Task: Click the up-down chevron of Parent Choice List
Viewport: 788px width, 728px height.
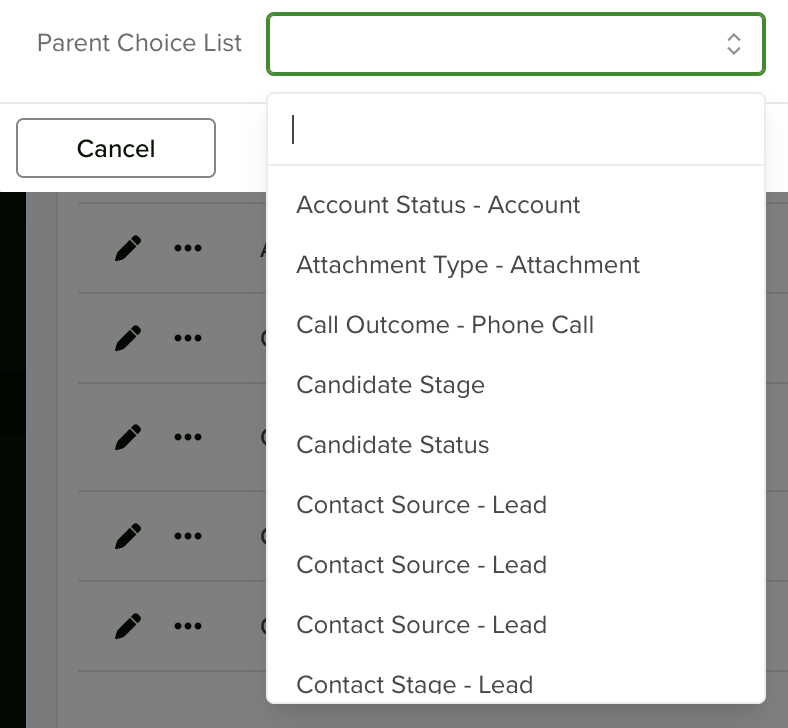Action: [734, 44]
